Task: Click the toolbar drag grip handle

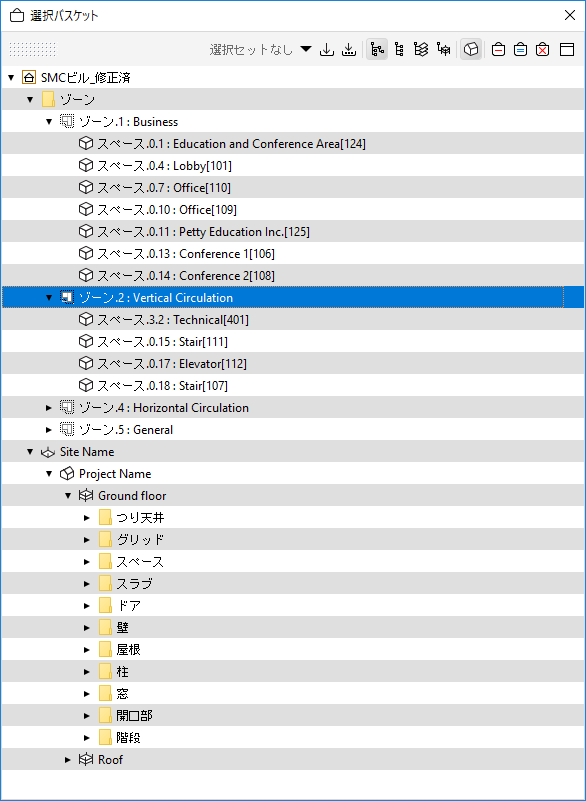Action: [33, 50]
